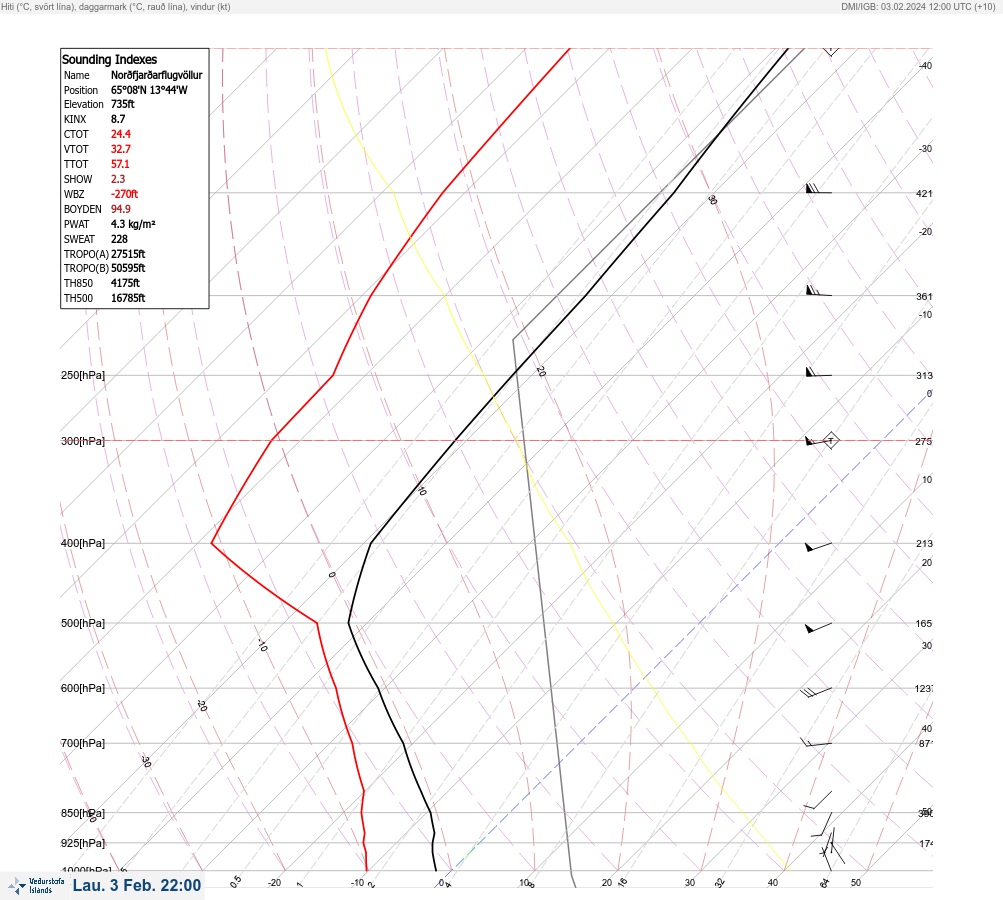Image resolution: width=1003 pixels, height=900 pixels.
Task: Select the 313 height label on right edge
Action: pos(924,375)
